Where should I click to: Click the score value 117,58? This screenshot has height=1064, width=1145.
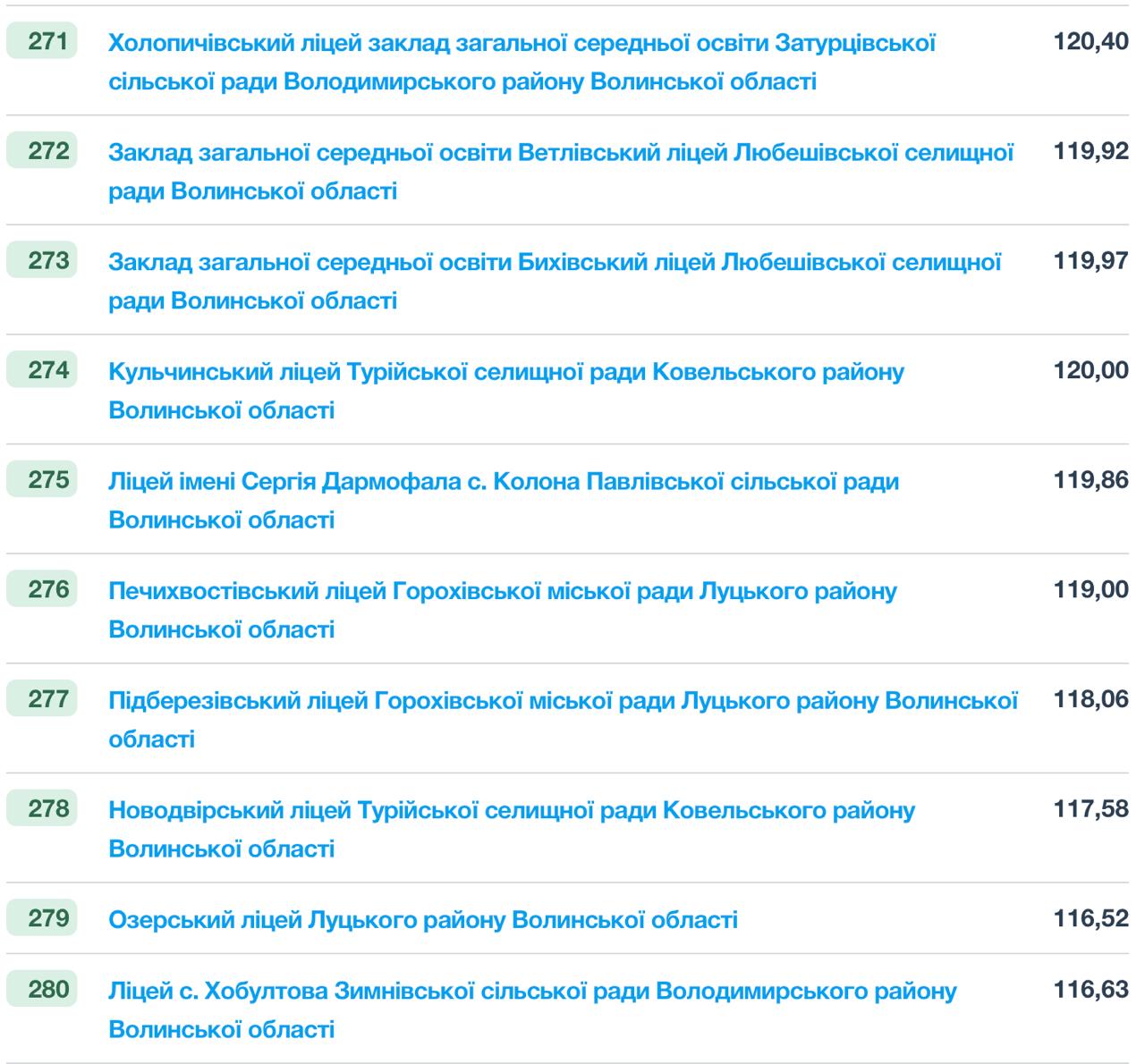pos(1090,810)
